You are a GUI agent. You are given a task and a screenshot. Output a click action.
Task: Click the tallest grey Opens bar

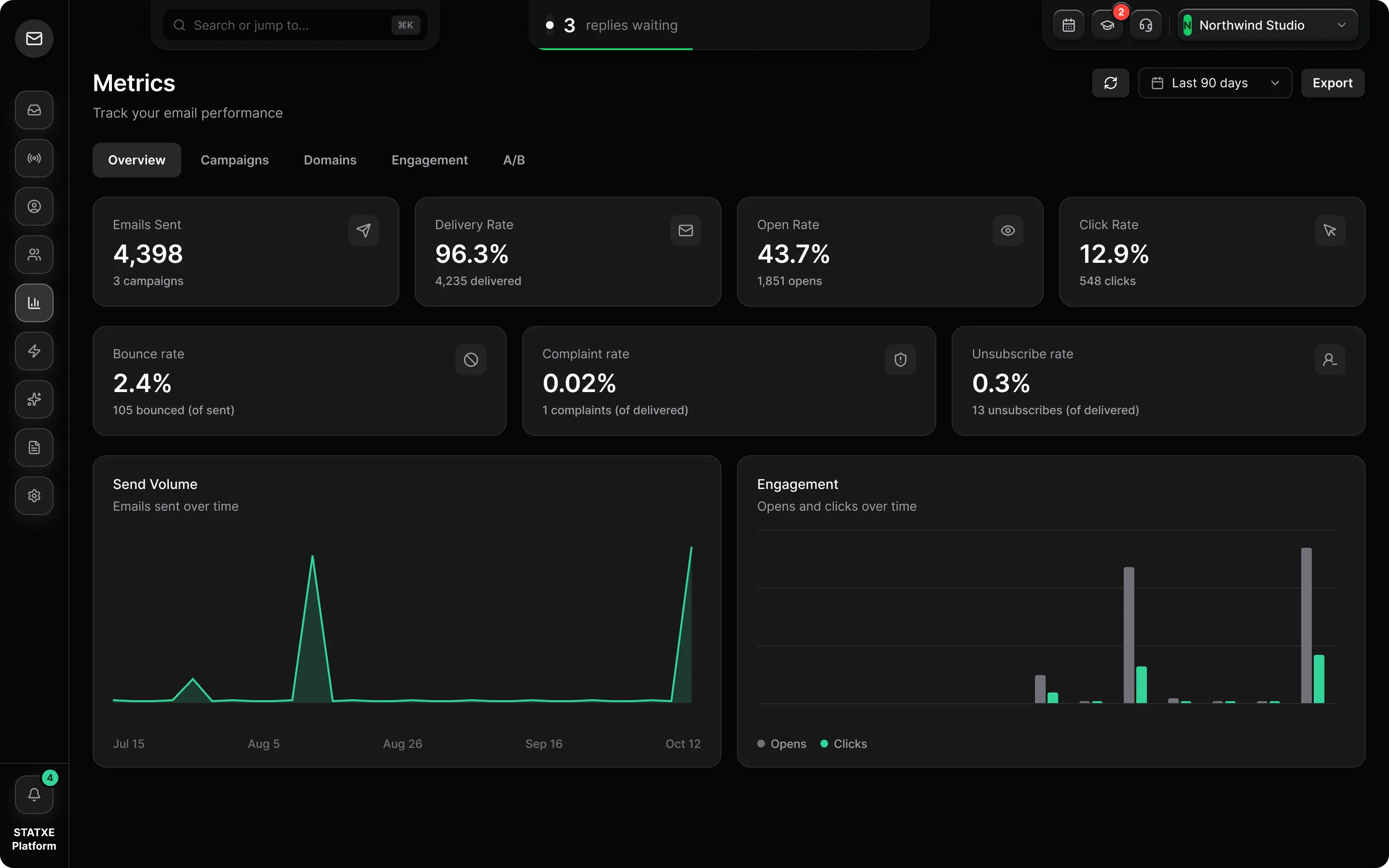point(1307,625)
